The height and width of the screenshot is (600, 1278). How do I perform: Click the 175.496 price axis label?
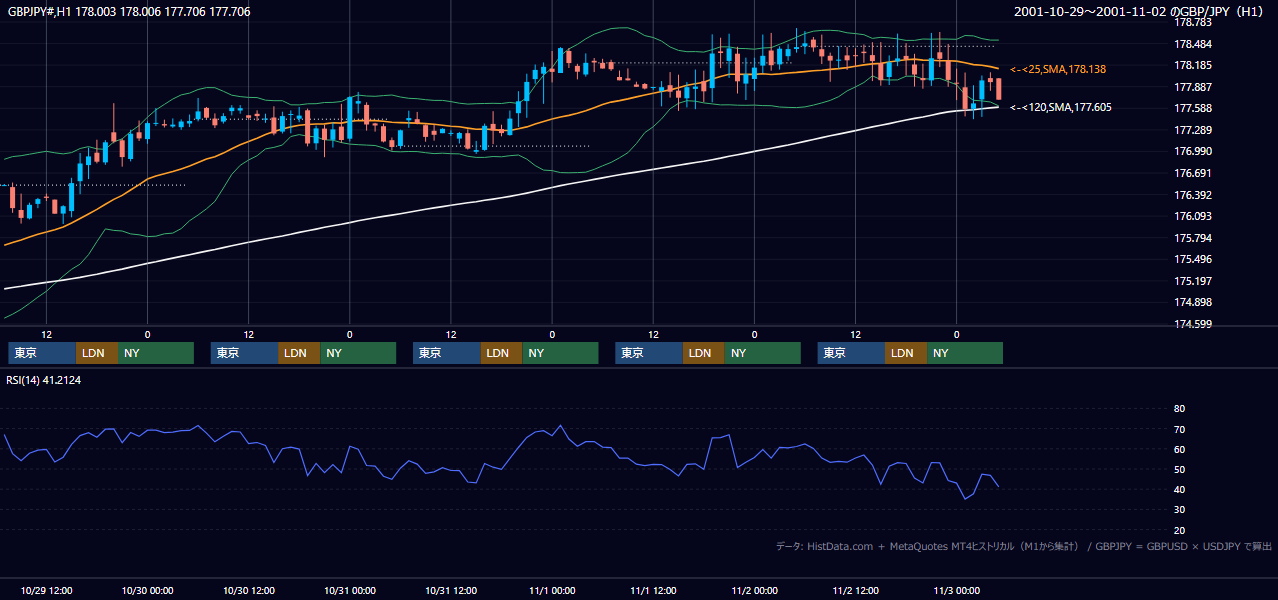[x=1193, y=259]
